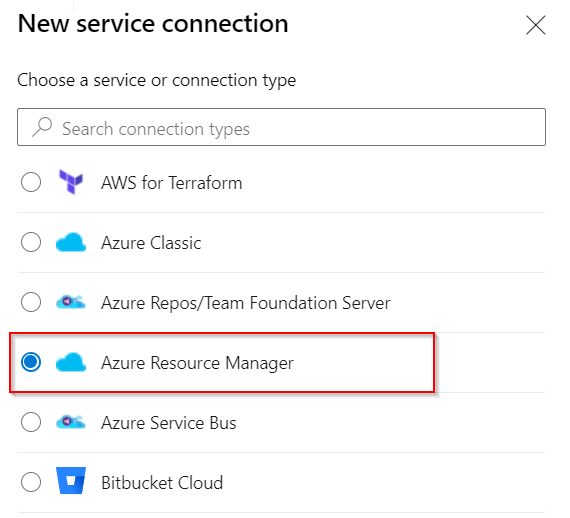Close the New service connection panel

[x=535, y=25]
